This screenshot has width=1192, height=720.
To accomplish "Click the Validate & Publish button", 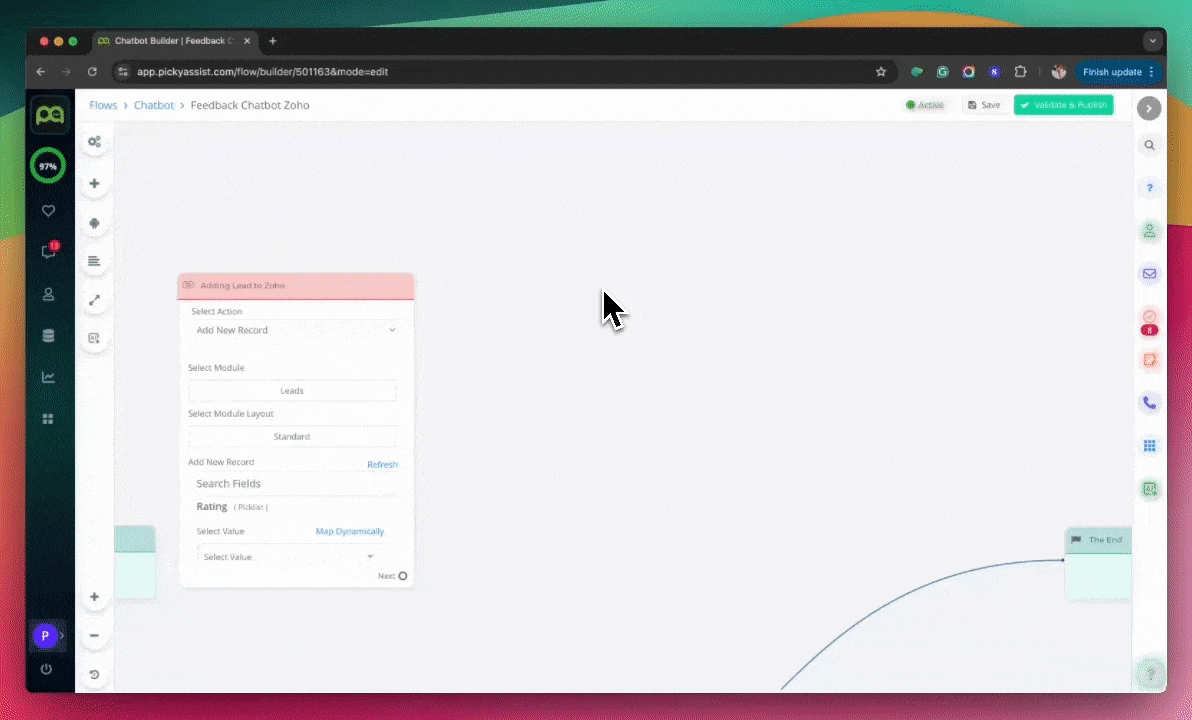I will tap(1063, 105).
